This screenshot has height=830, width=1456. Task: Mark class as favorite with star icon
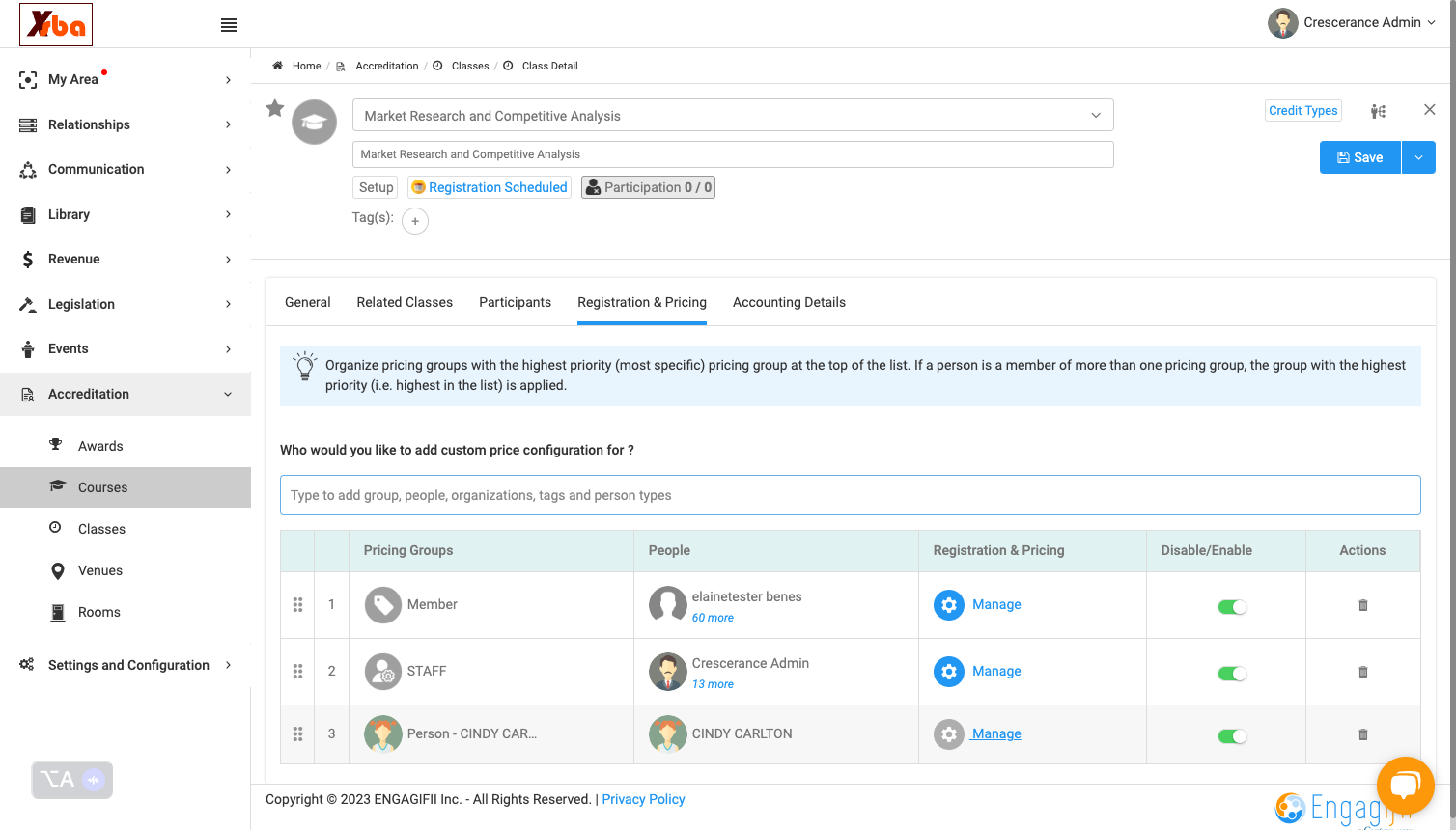click(275, 108)
